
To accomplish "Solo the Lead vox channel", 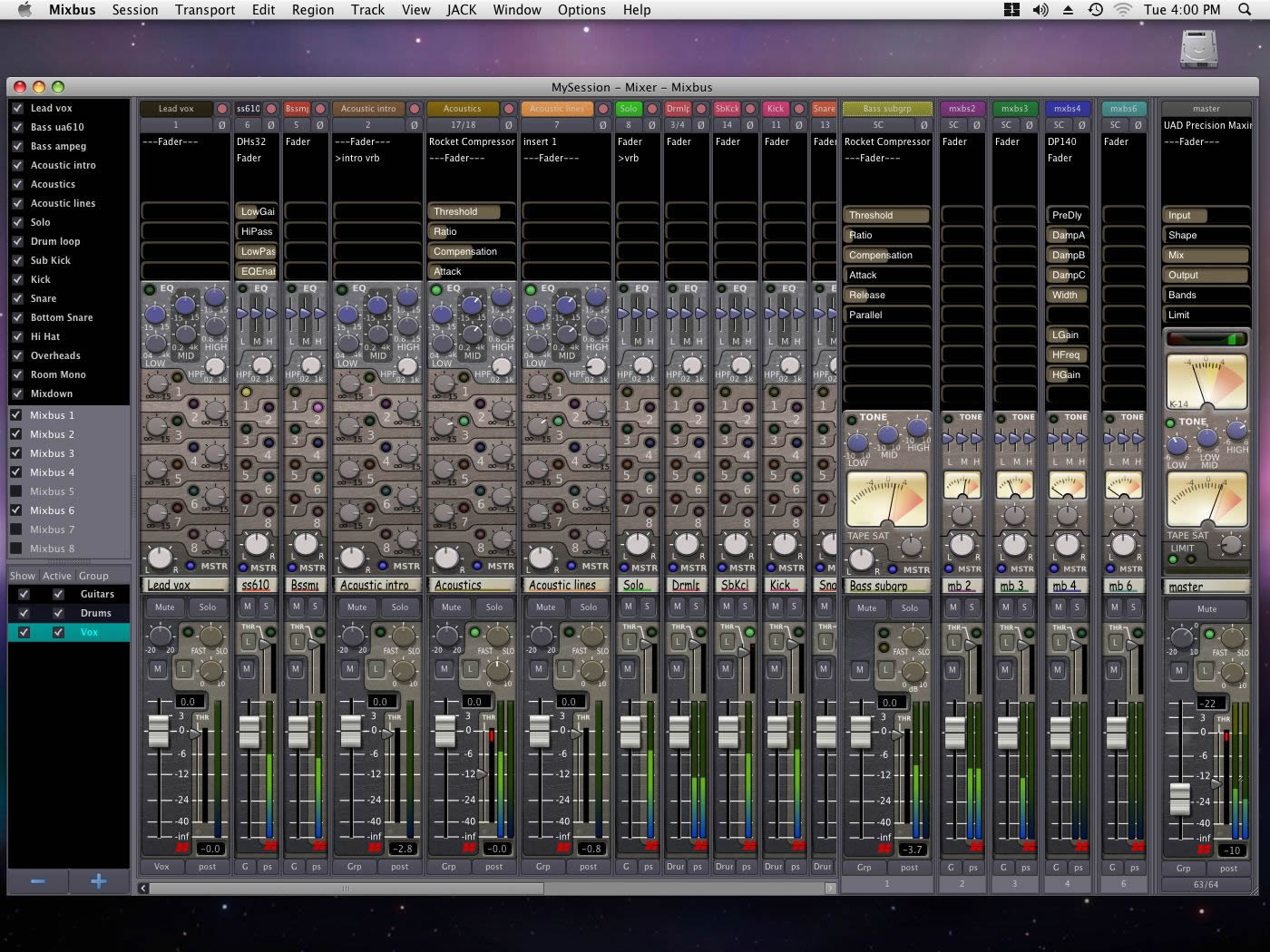I will 208,607.
